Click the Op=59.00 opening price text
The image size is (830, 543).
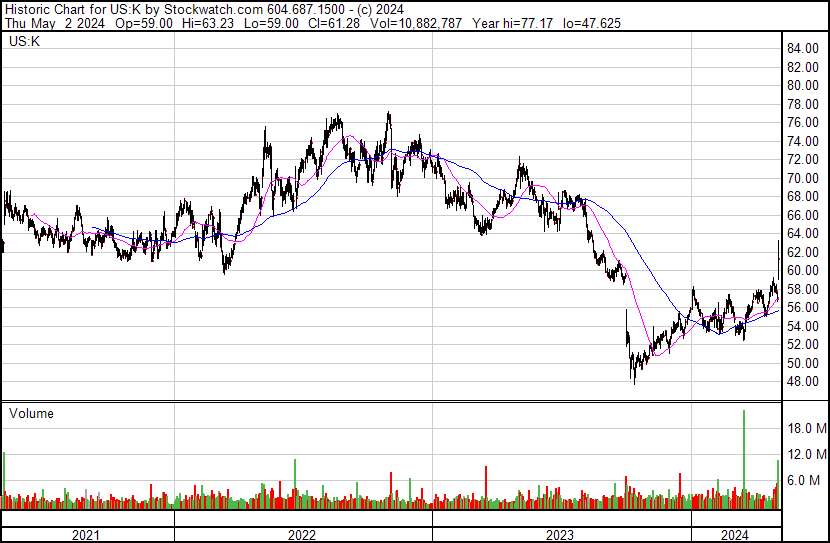[143, 23]
